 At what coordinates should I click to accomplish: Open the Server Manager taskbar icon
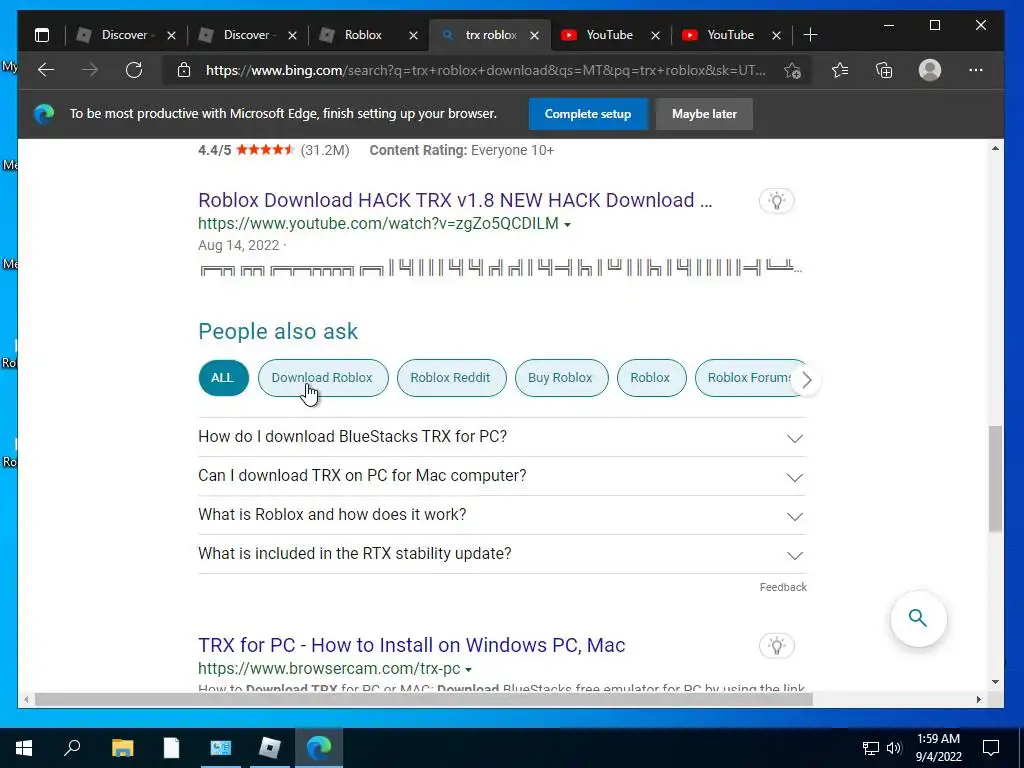(x=220, y=748)
